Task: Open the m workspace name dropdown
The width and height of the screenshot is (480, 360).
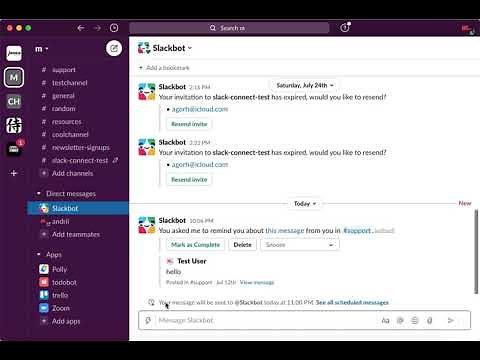Action: tap(42, 49)
